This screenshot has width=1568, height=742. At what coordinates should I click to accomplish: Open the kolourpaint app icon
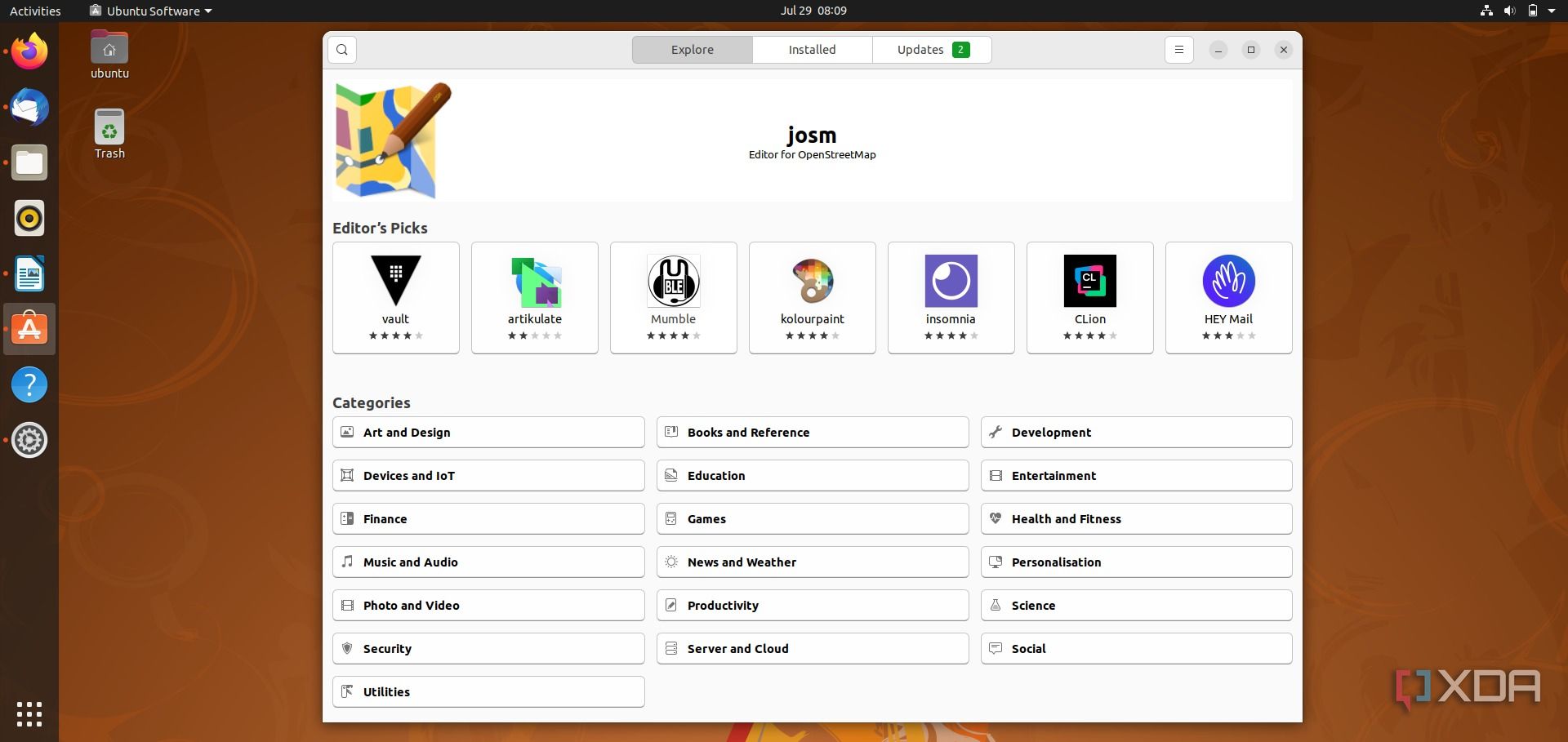[x=813, y=280]
